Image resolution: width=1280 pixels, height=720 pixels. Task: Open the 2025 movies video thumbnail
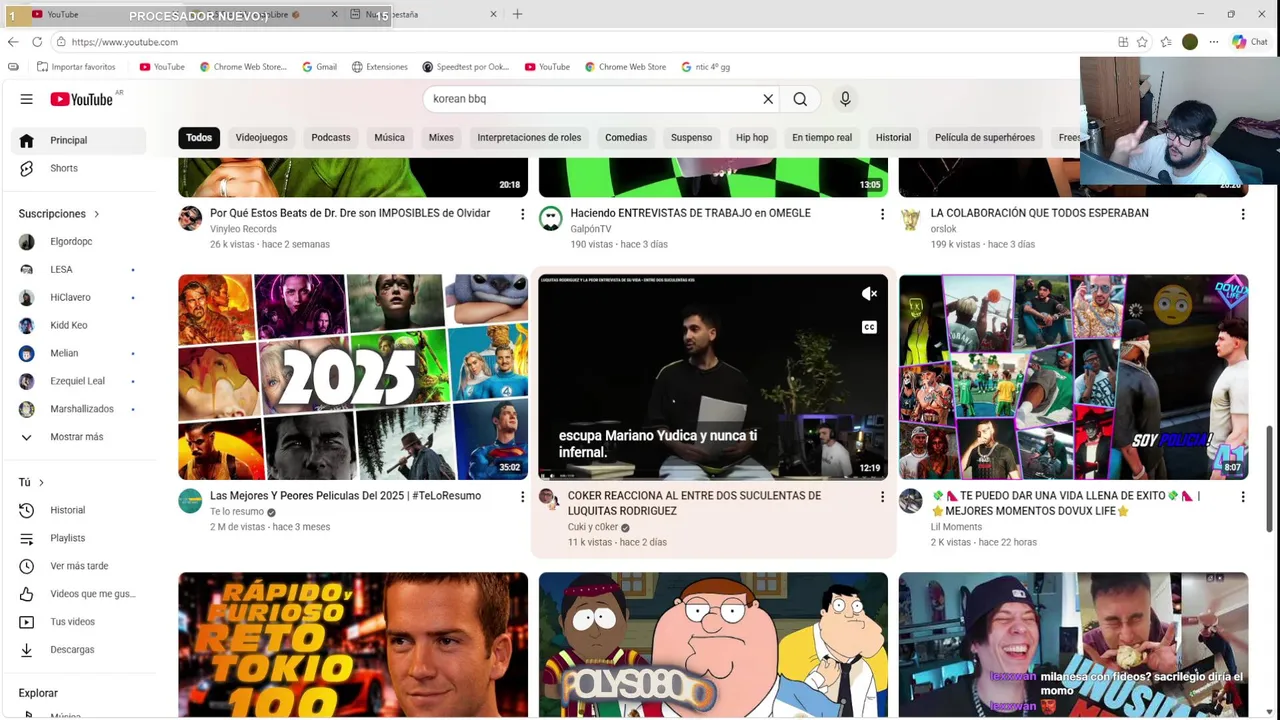353,377
